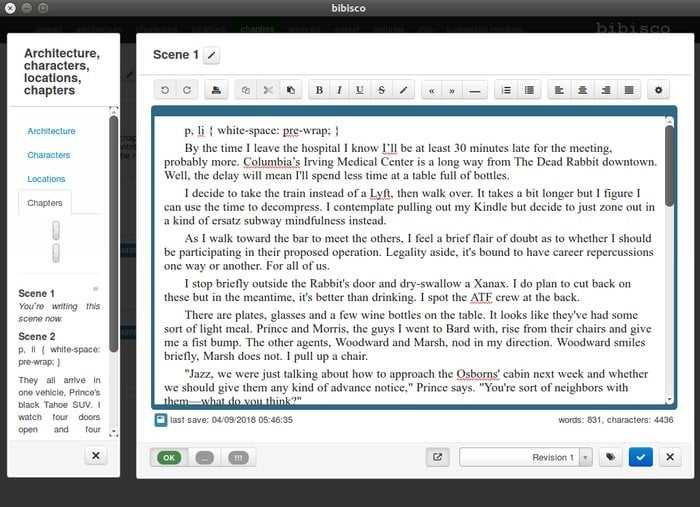This screenshot has height=507, width=700.
Task: Edit Scene 1 title with pencil icon
Action: coord(212,55)
